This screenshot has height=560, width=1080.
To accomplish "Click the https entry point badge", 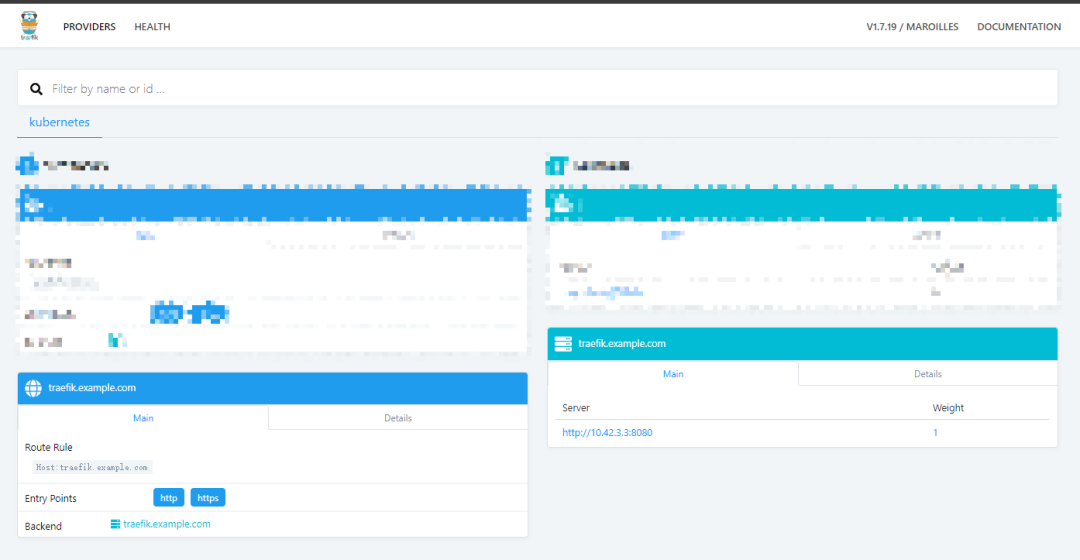I will coord(208,498).
